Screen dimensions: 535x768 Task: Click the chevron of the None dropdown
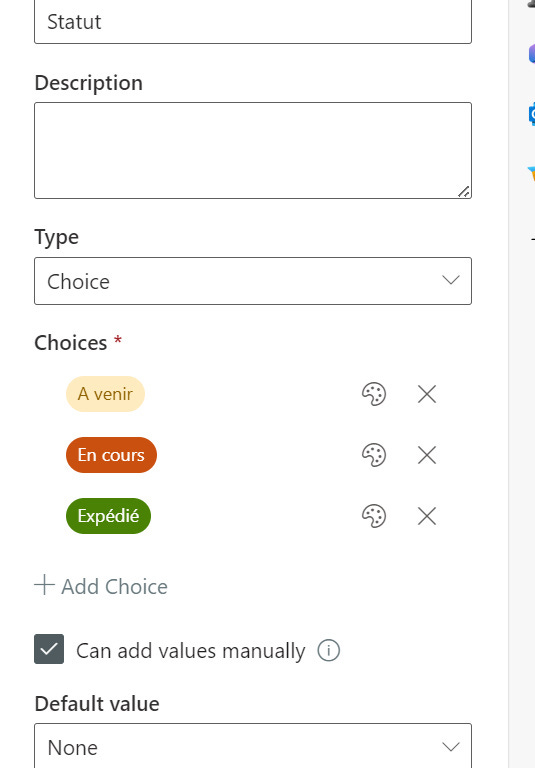450,747
